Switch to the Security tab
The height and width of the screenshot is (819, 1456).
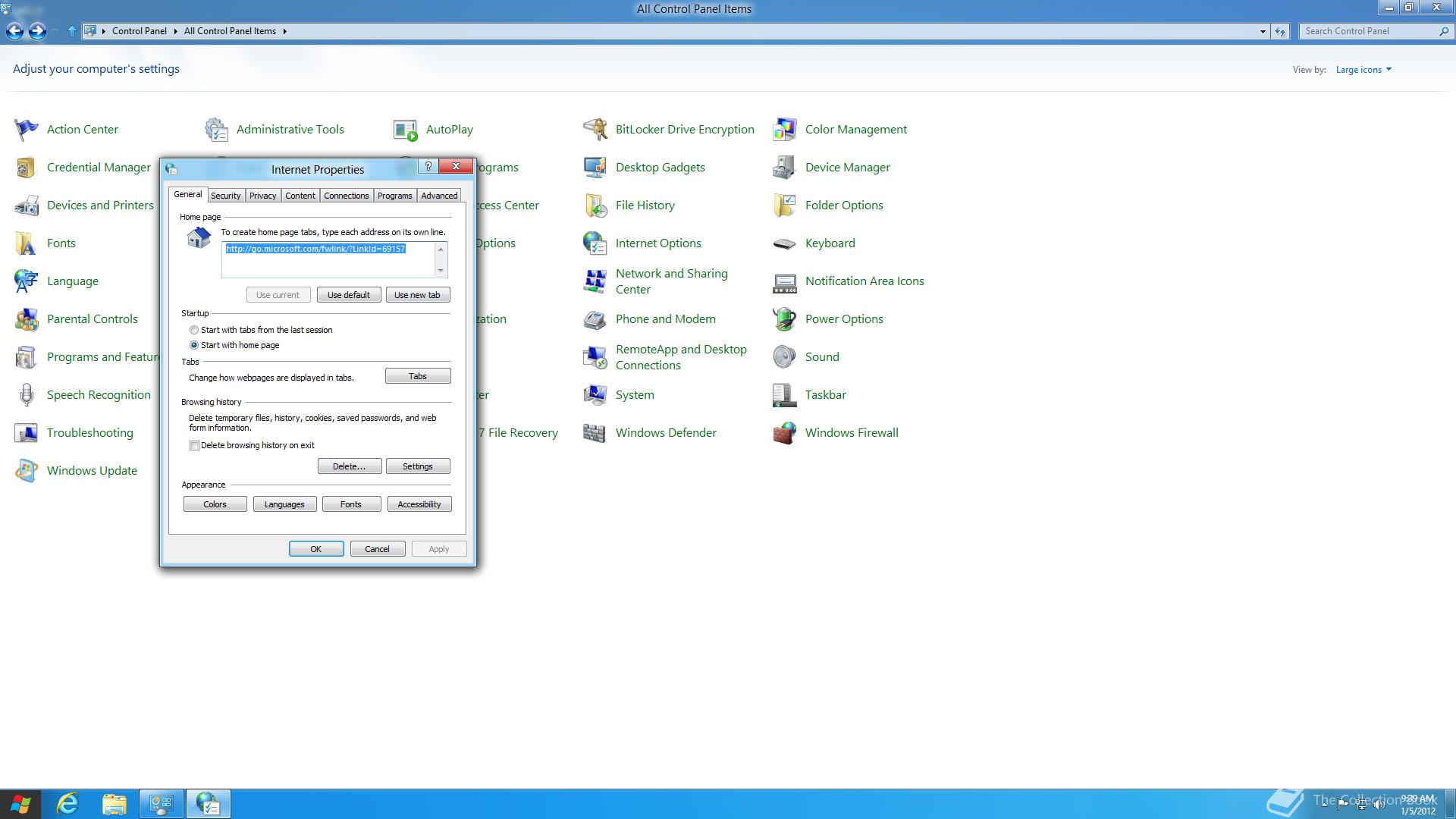(x=226, y=196)
